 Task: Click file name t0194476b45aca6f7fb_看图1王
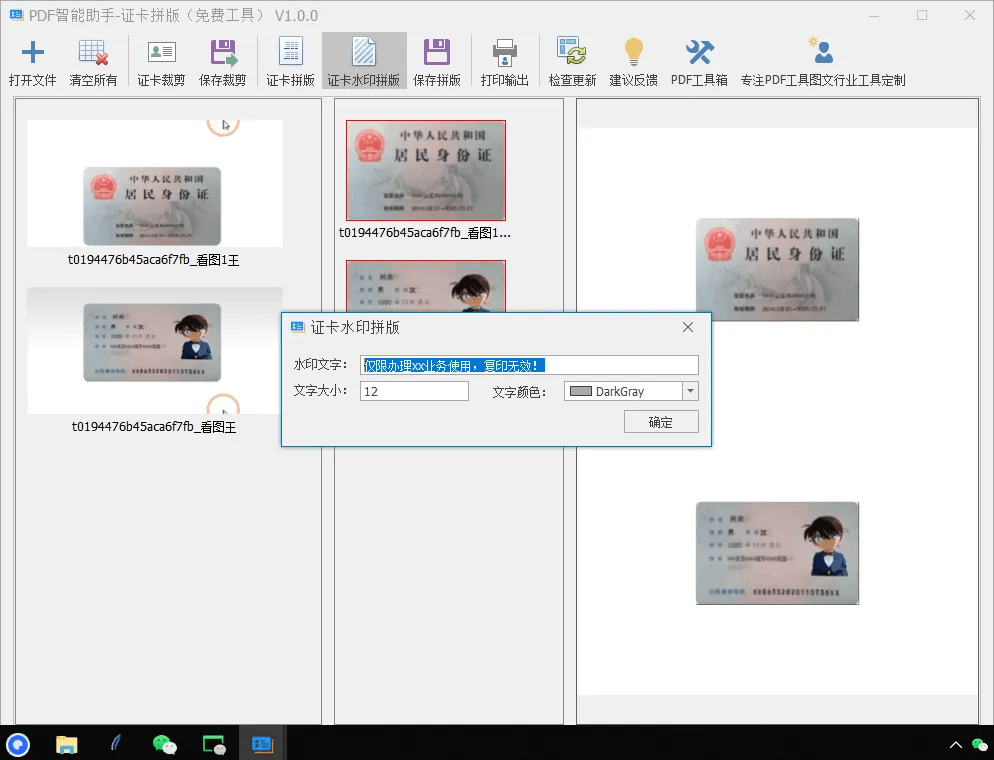(x=153, y=260)
